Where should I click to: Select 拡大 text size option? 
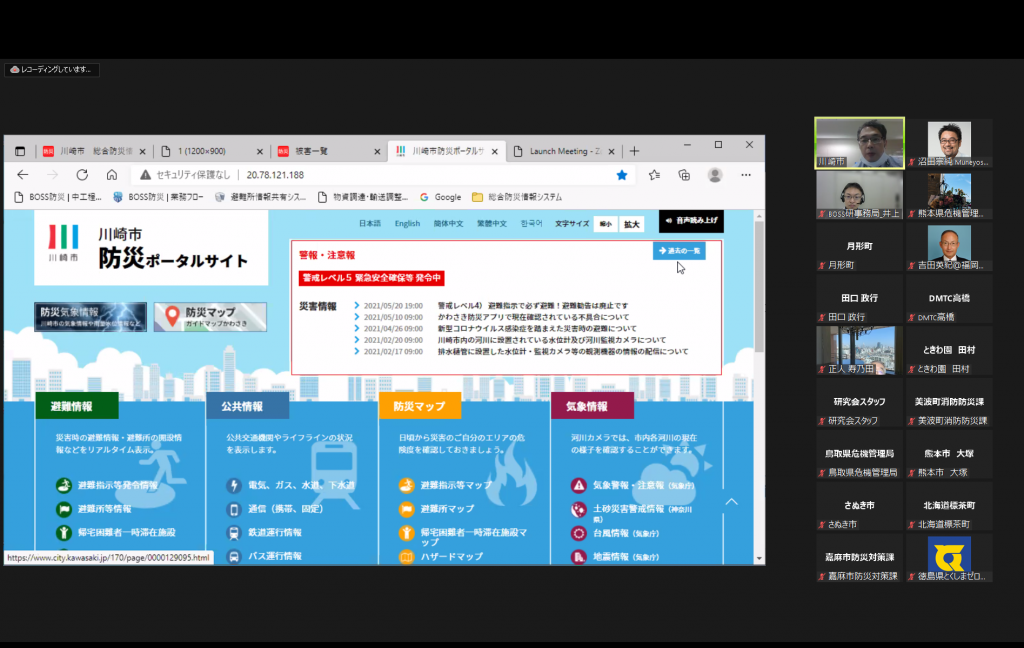632,224
